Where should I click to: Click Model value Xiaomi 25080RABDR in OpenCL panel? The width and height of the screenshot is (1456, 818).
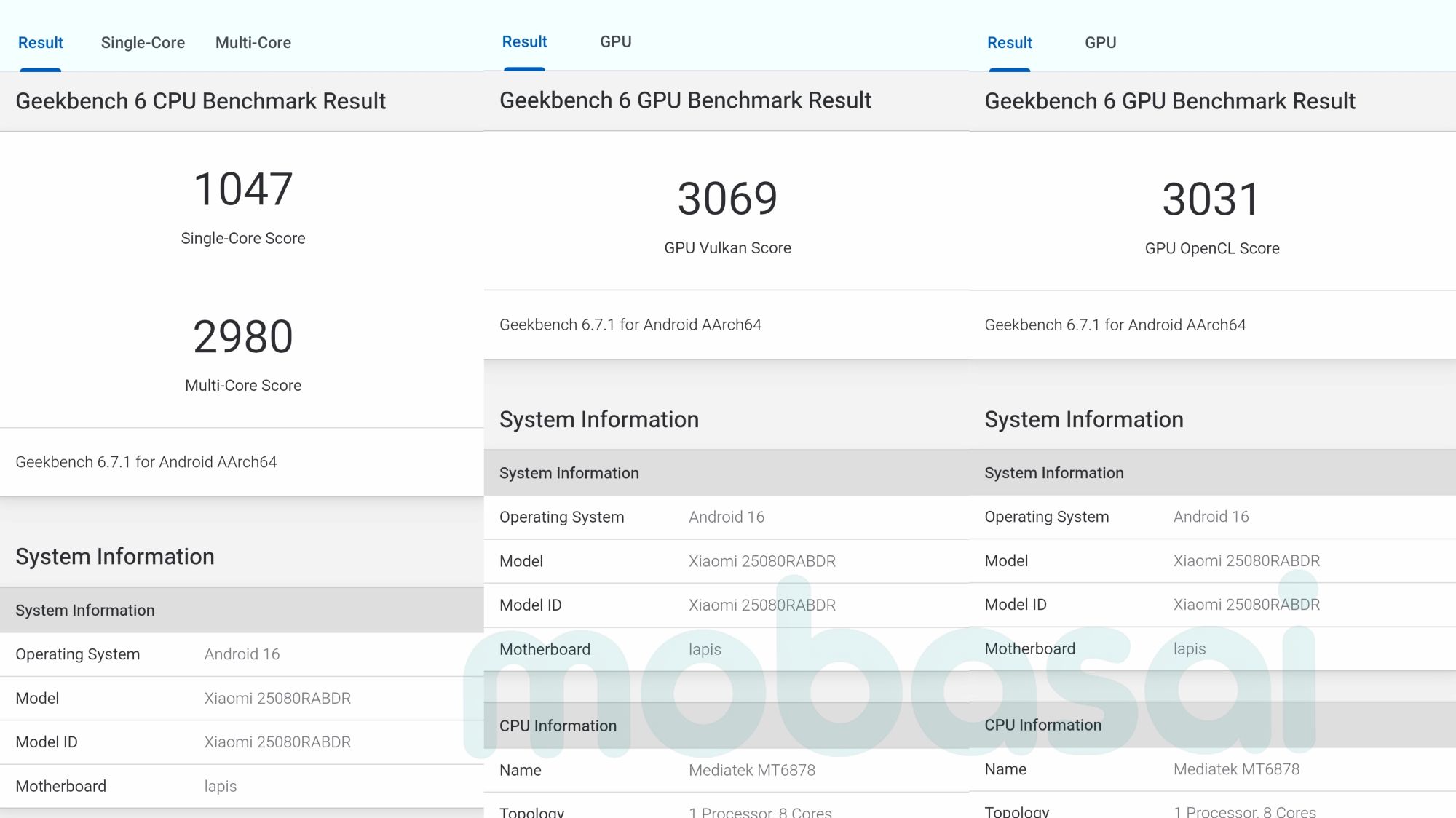1247,560
